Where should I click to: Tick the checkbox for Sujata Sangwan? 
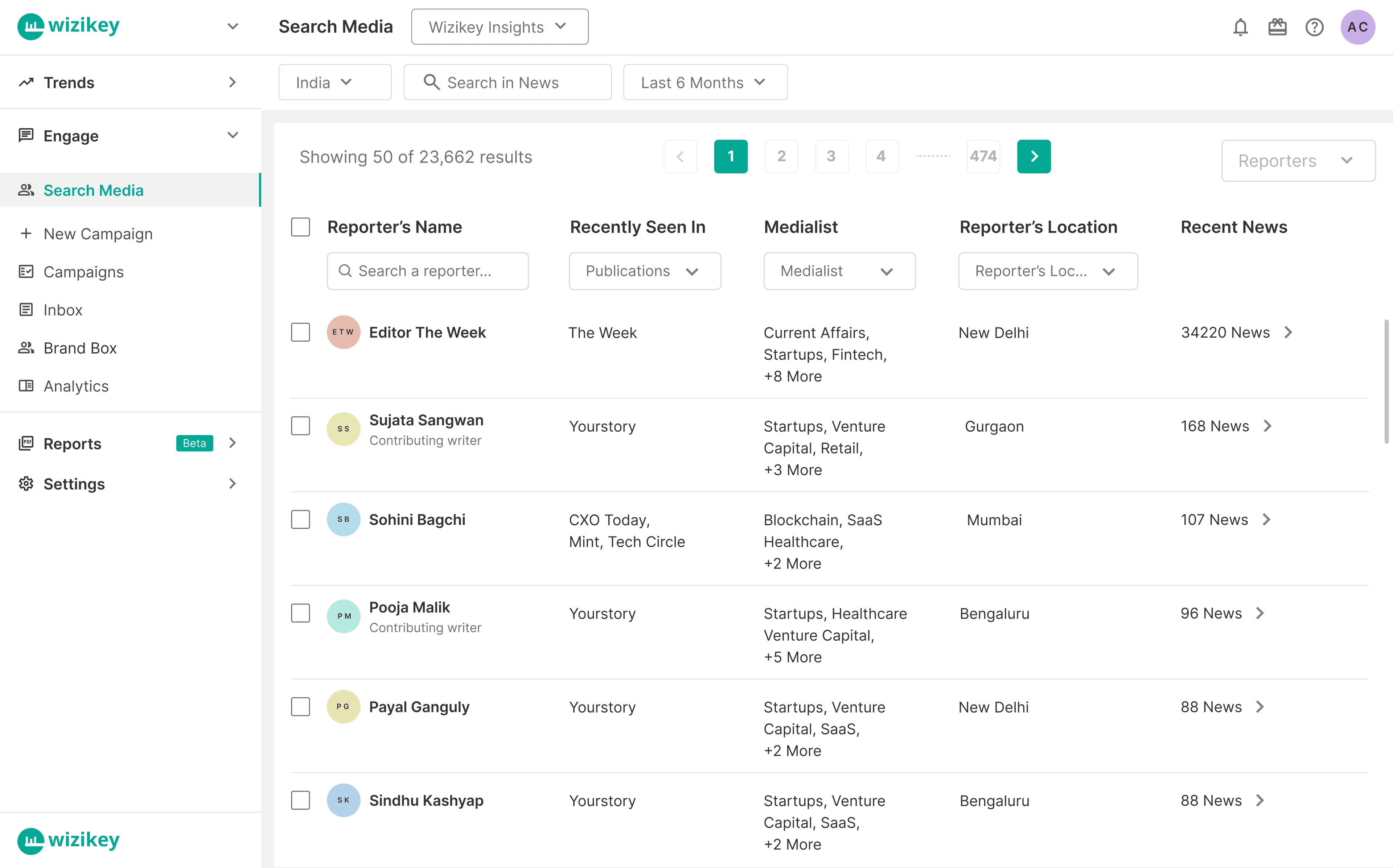point(300,426)
